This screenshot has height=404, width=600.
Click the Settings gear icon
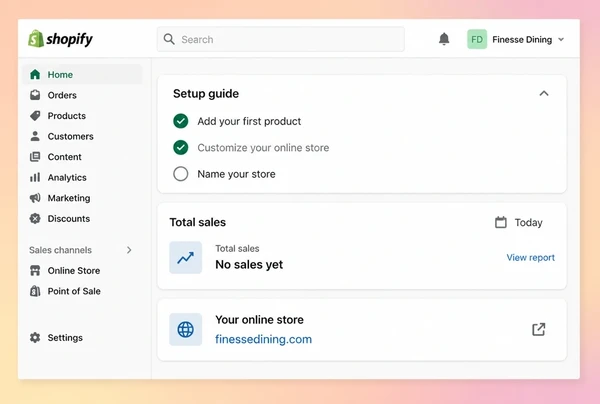click(x=35, y=337)
